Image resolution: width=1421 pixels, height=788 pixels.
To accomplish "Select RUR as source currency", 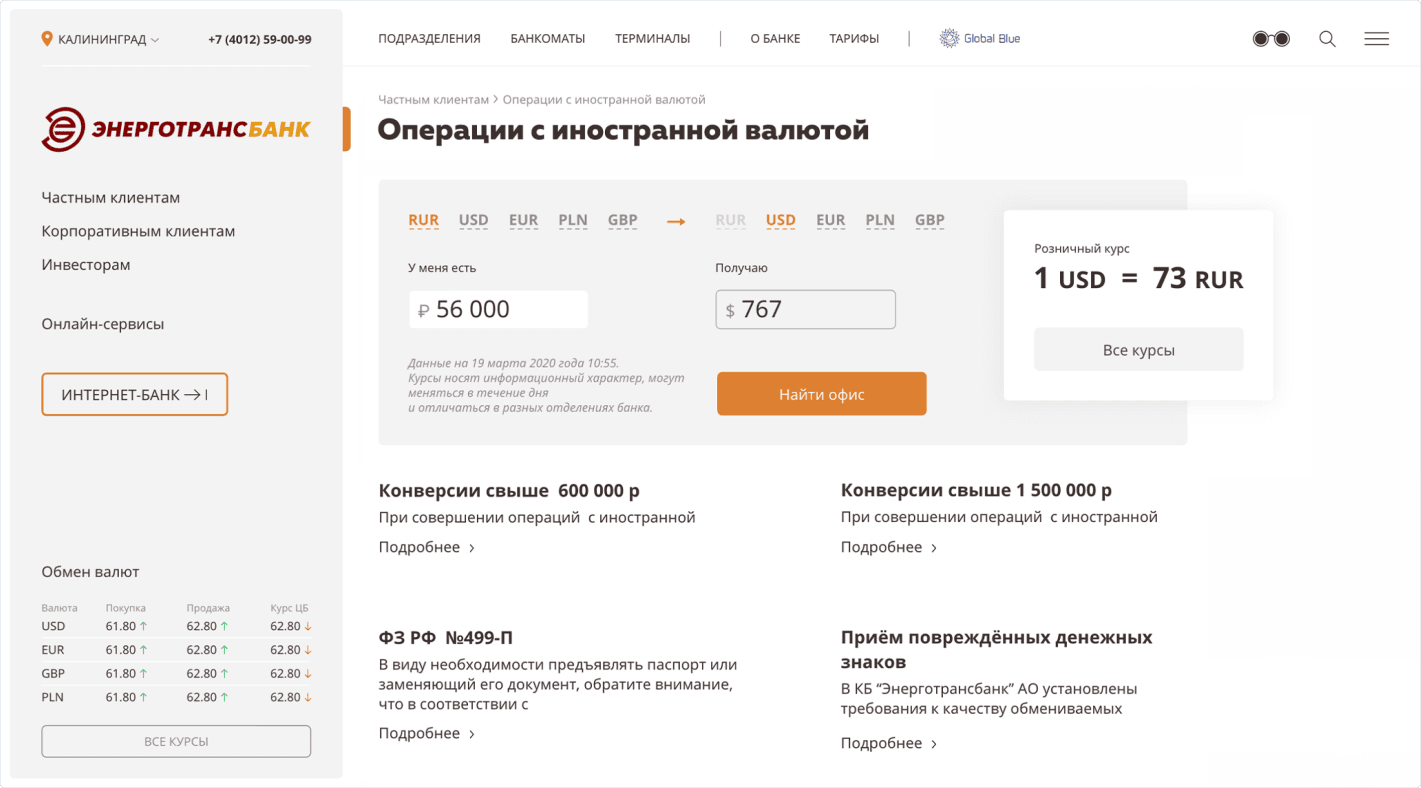I will [424, 220].
